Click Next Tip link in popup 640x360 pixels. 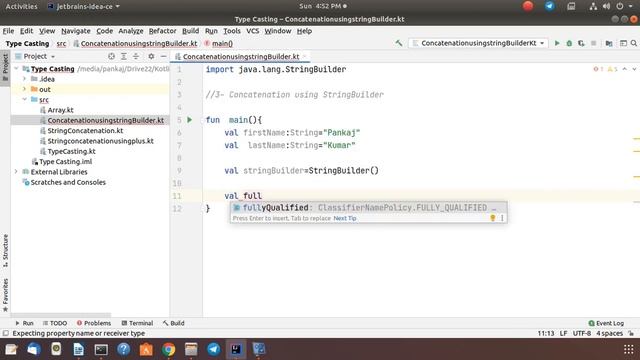(345, 218)
